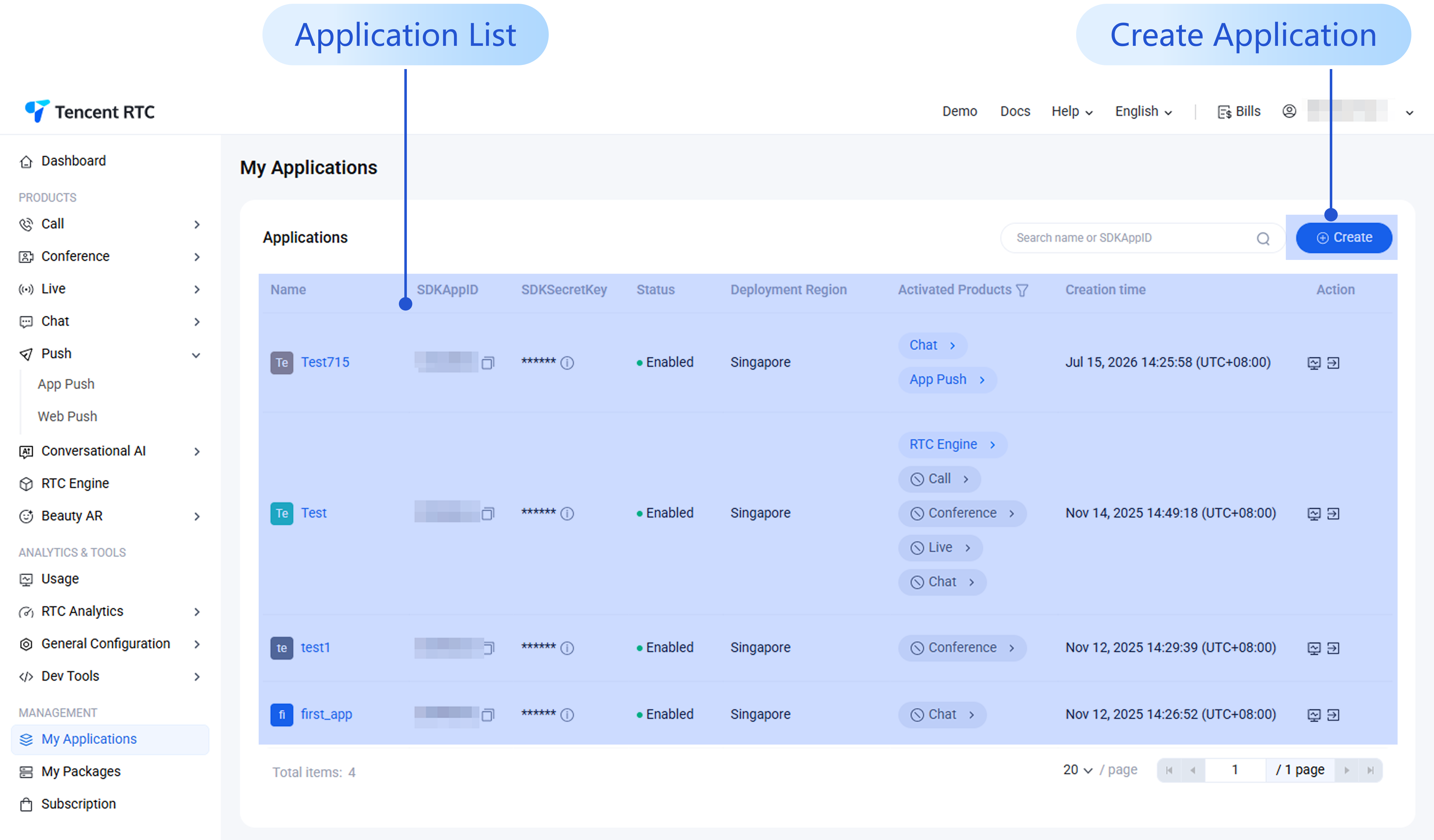Open the English language dropdown
This screenshot has height=840, width=1434.
click(x=1144, y=111)
